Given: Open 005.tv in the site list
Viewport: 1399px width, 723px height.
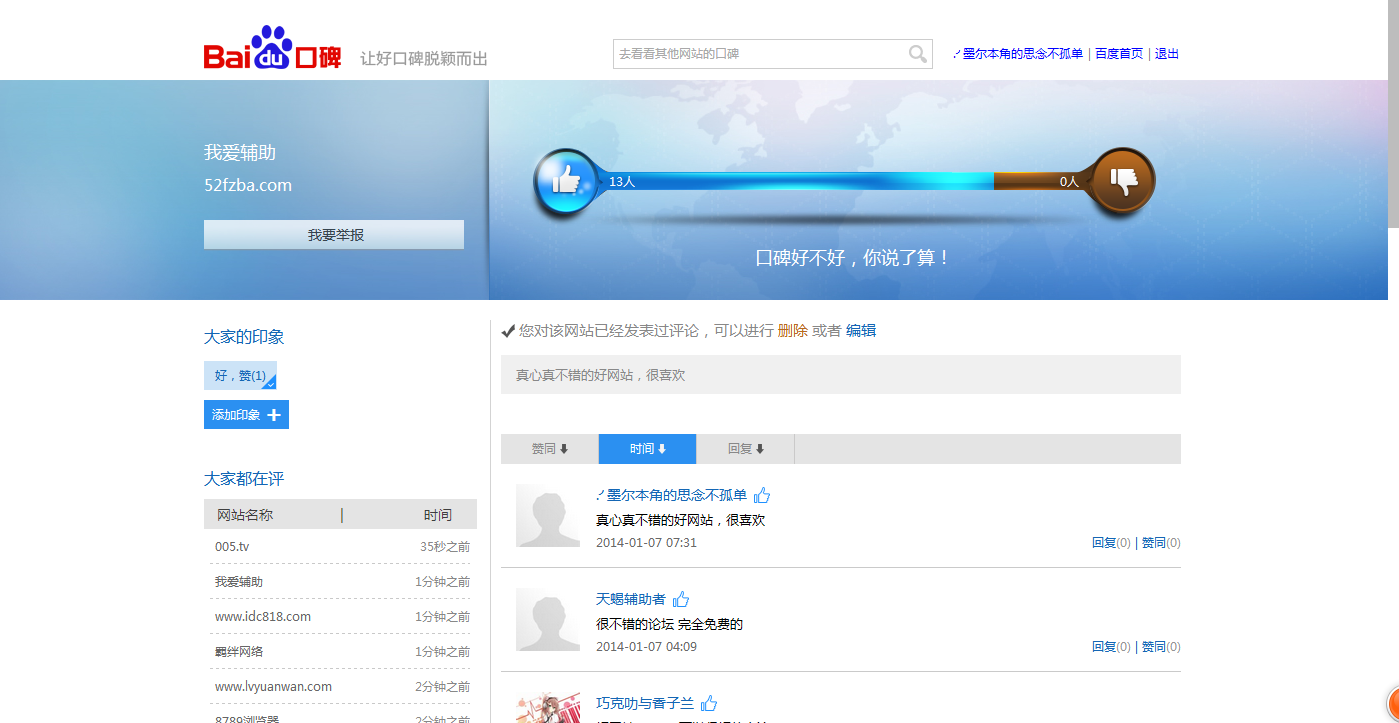Looking at the screenshot, I should [232, 547].
